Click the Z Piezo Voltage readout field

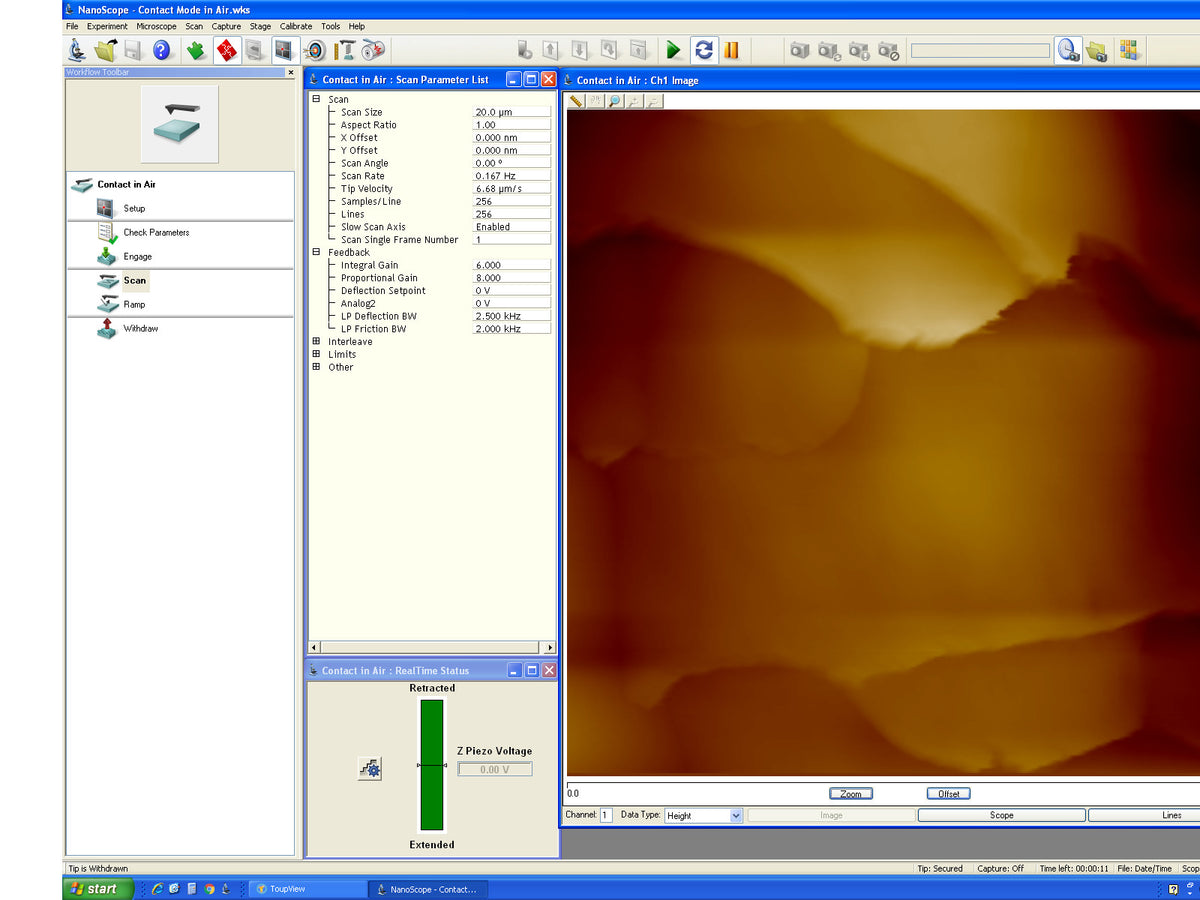495,769
